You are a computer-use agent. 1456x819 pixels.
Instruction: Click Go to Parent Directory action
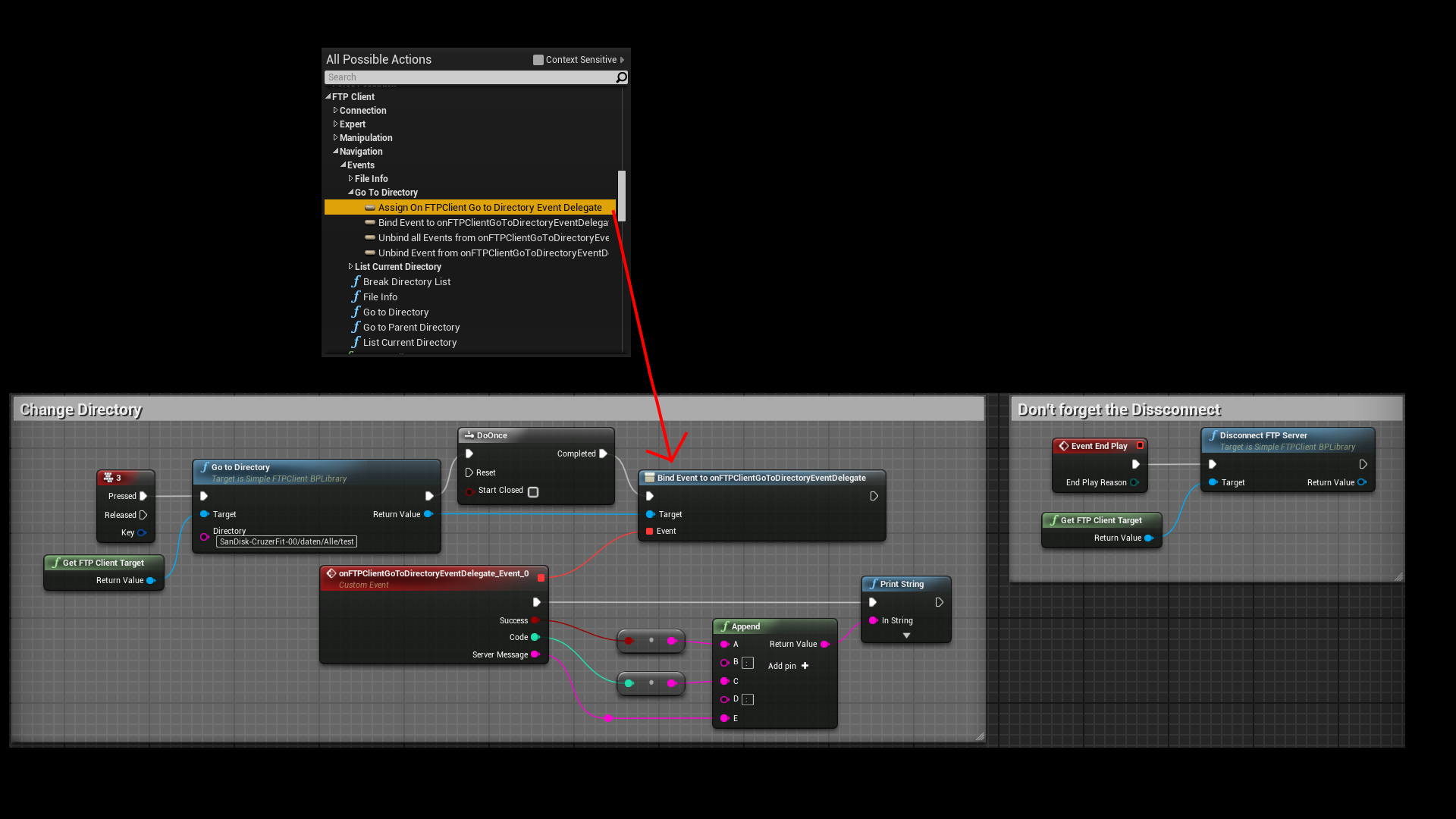(x=411, y=328)
